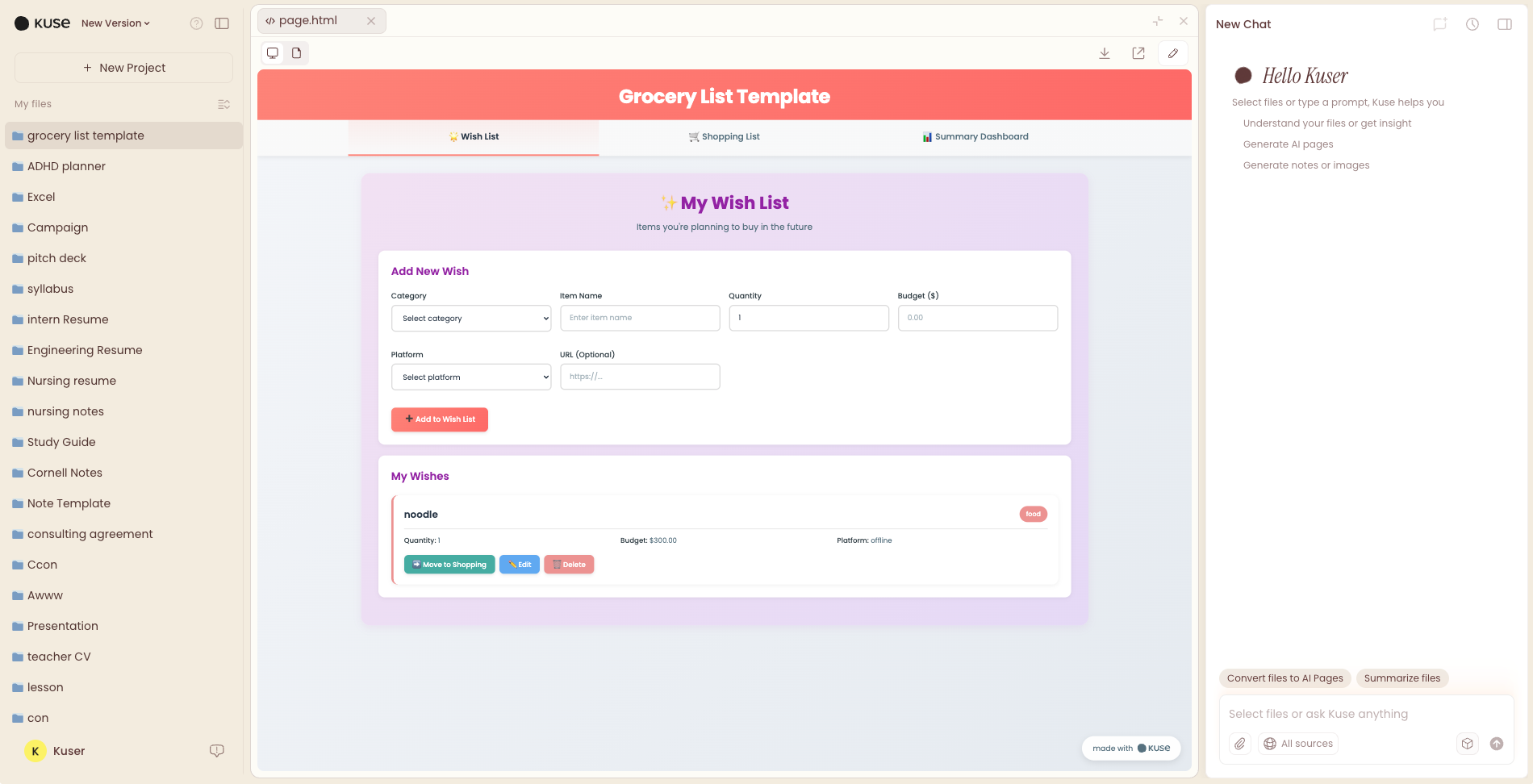
Task: Open the Select category dropdown
Action: point(470,318)
